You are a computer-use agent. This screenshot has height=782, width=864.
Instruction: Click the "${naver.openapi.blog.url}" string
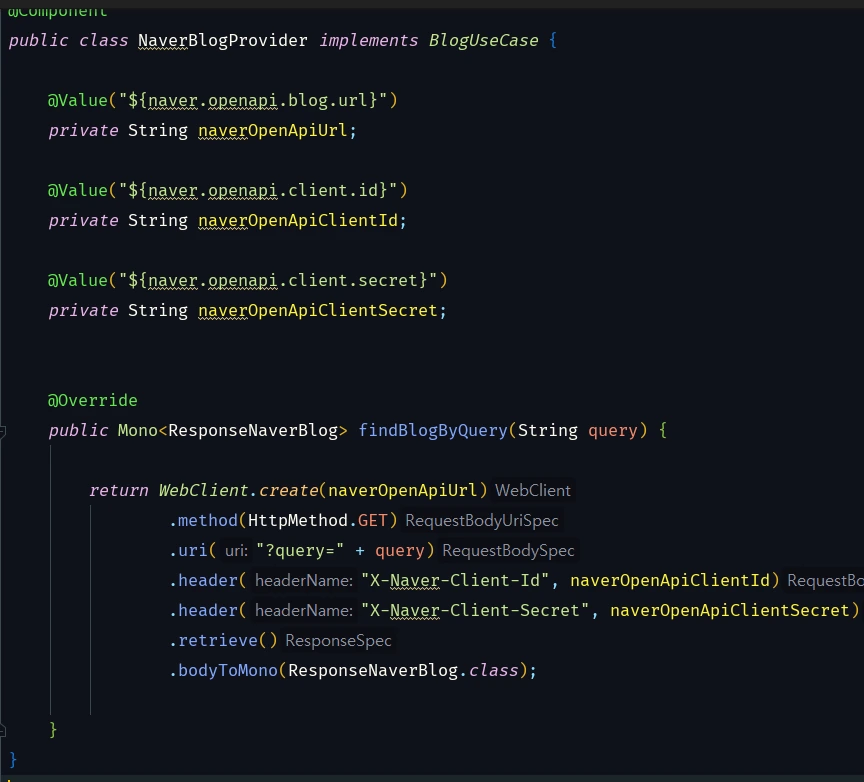pyautogui.click(x=253, y=100)
